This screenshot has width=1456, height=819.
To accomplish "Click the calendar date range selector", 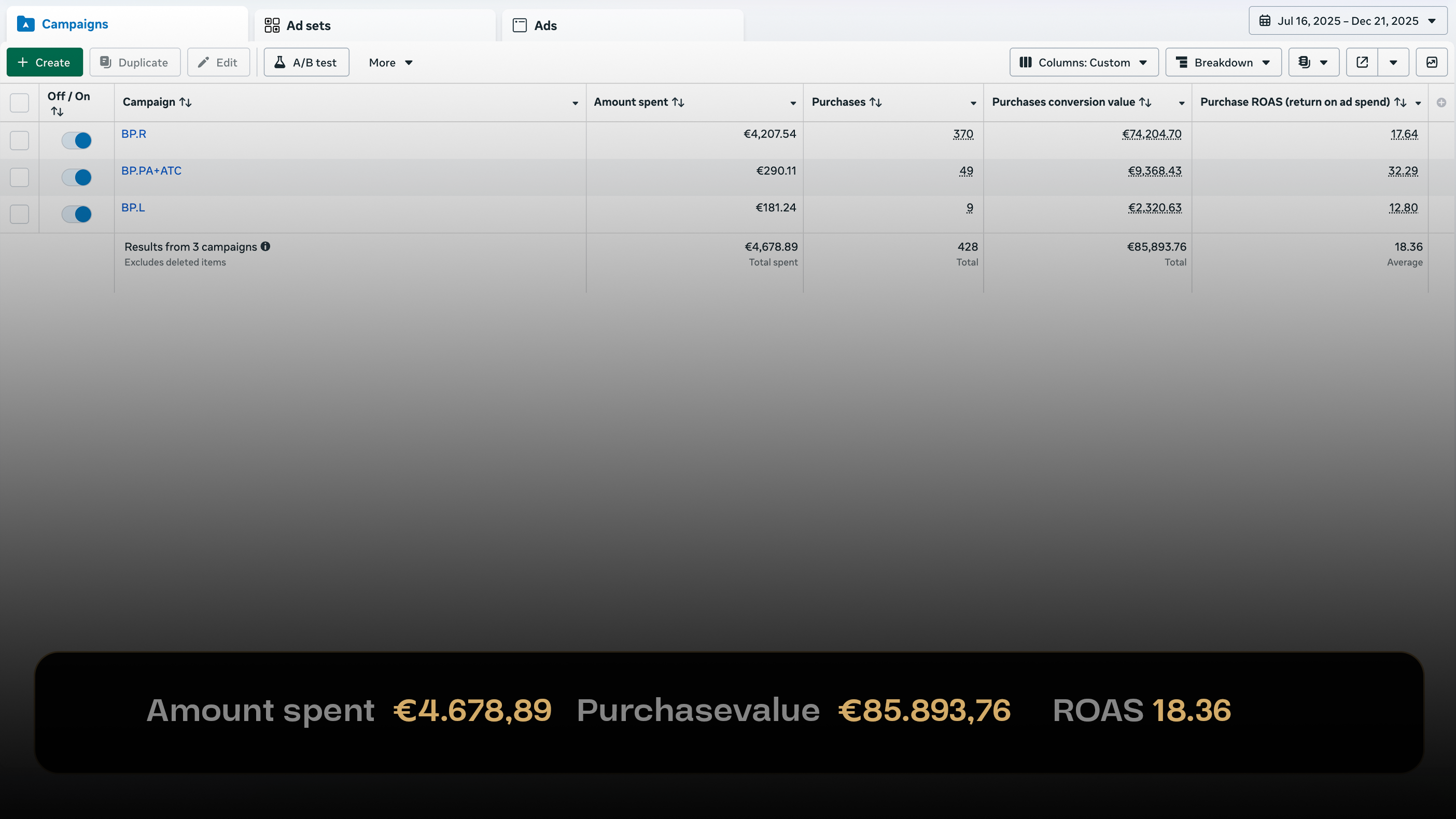I will [1348, 21].
